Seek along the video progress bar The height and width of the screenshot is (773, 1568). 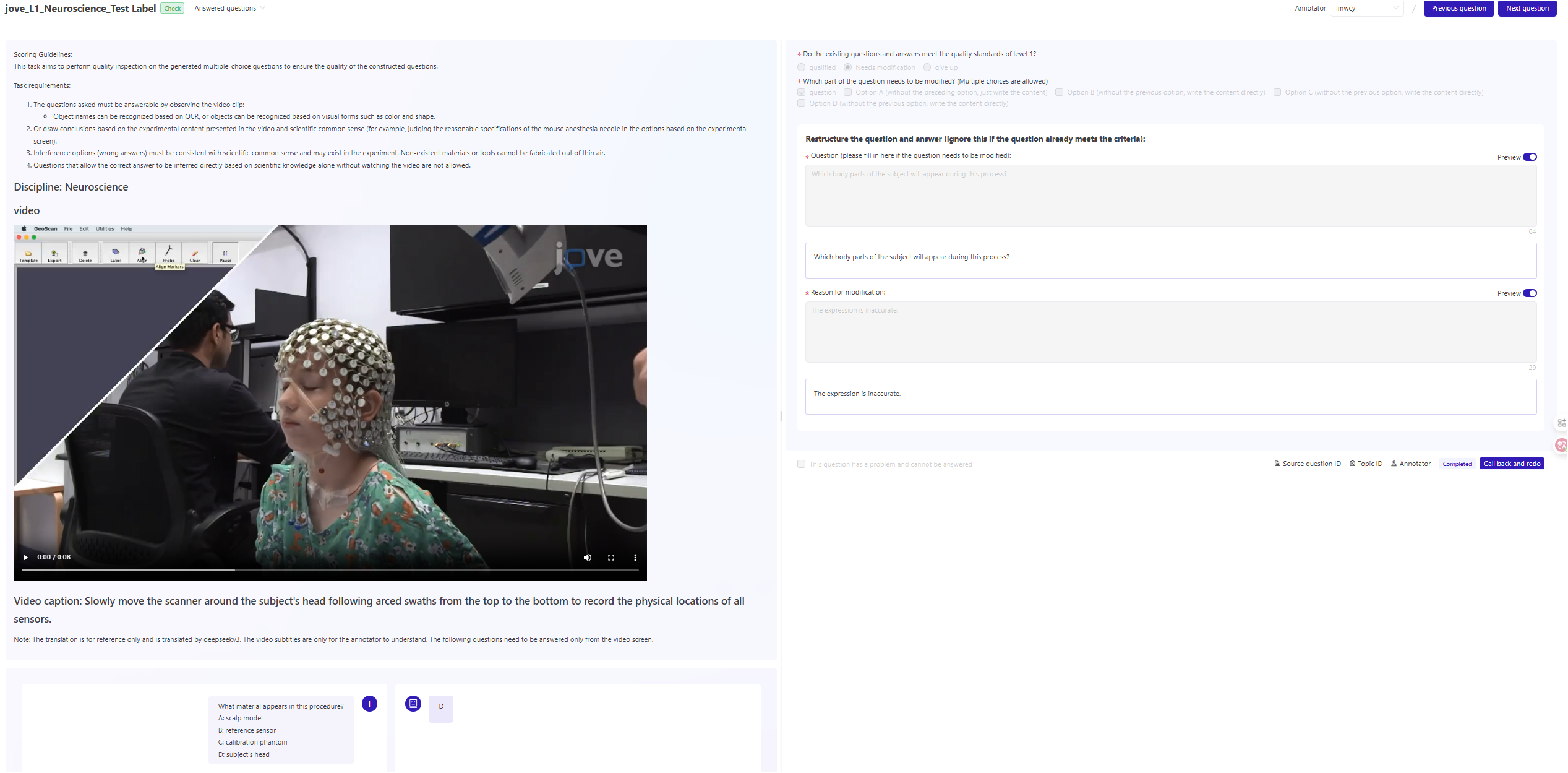(x=330, y=570)
